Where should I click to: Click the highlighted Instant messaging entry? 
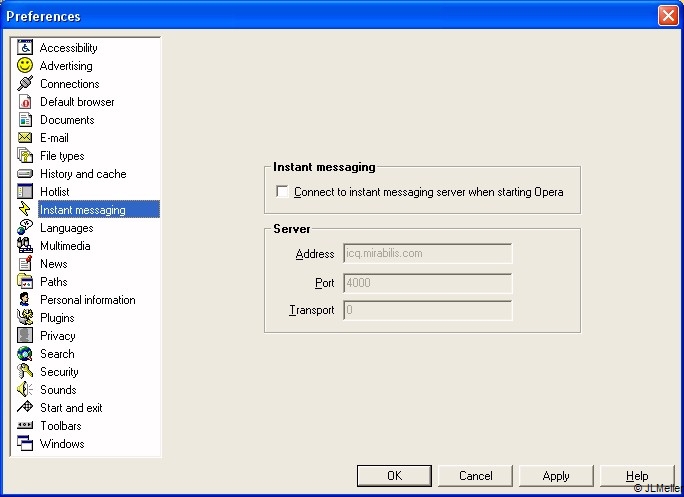pyautogui.click(x=99, y=209)
